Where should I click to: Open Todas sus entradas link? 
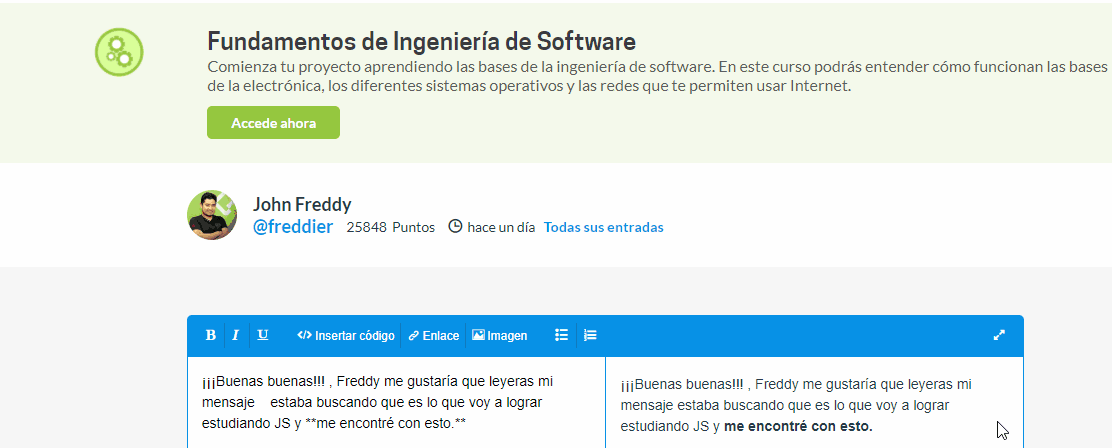click(x=604, y=228)
